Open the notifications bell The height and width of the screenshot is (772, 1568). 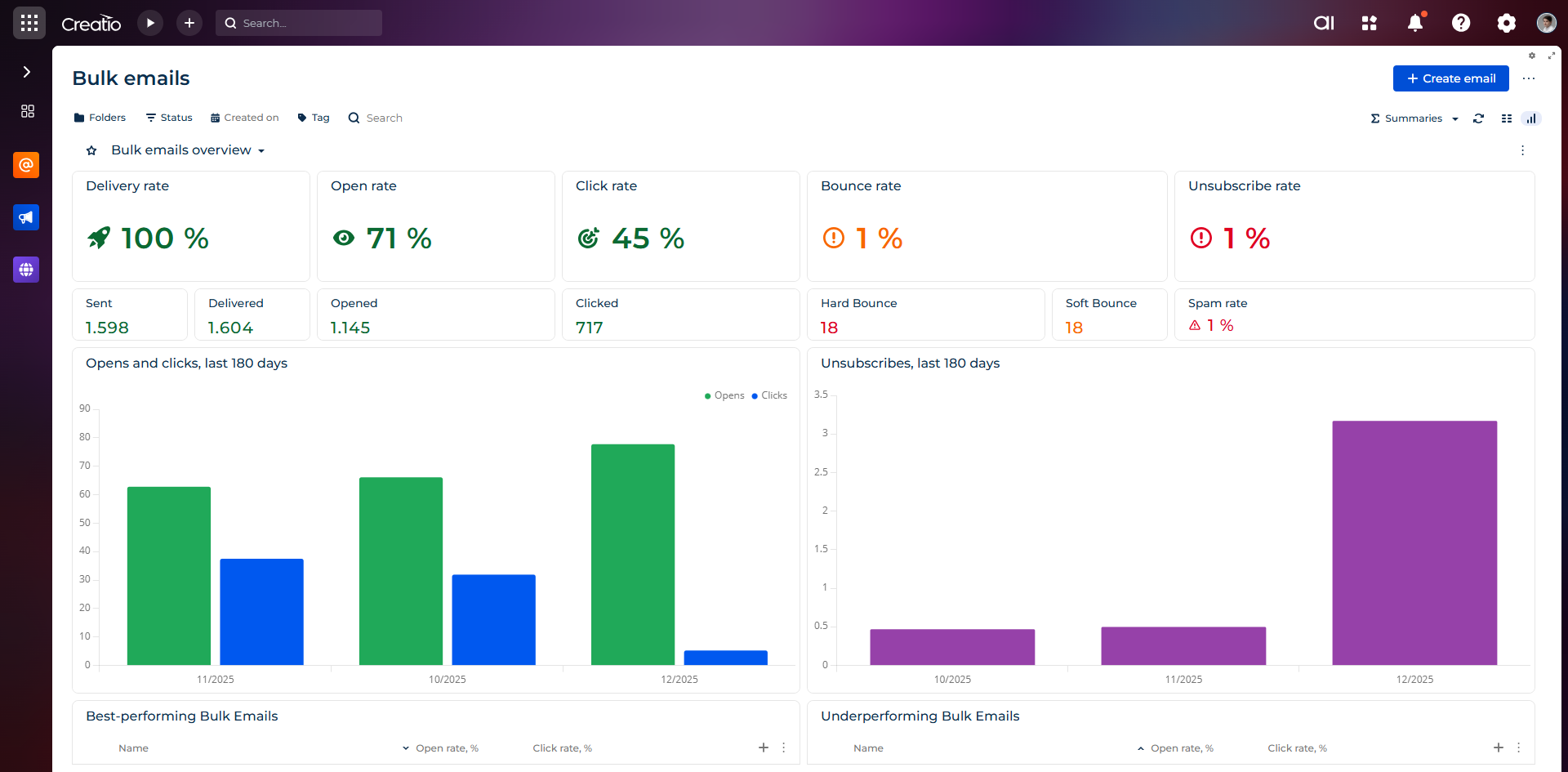(1414, 23)
